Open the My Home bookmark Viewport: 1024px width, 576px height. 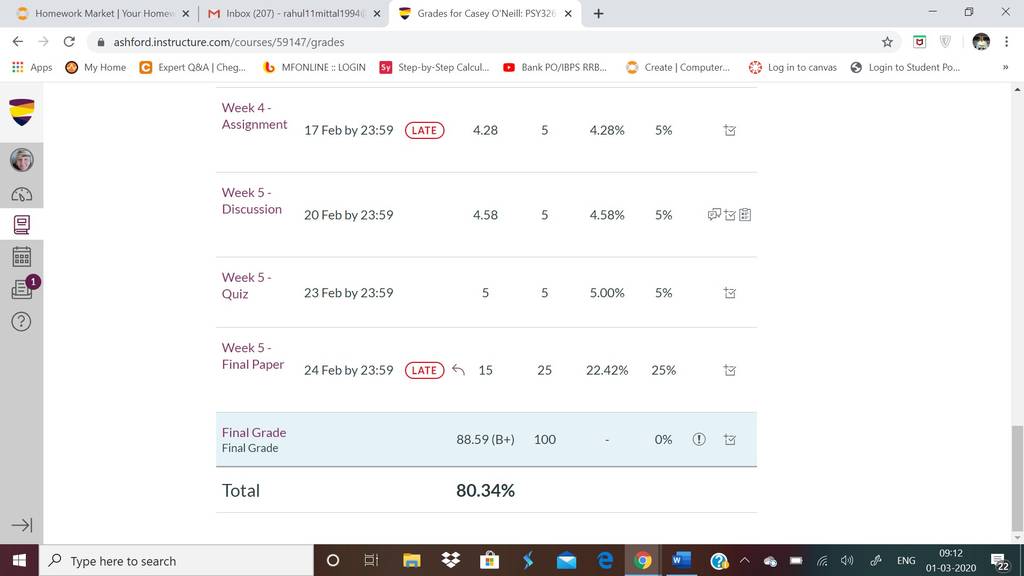pyautogui.click(x=95, y=67)
